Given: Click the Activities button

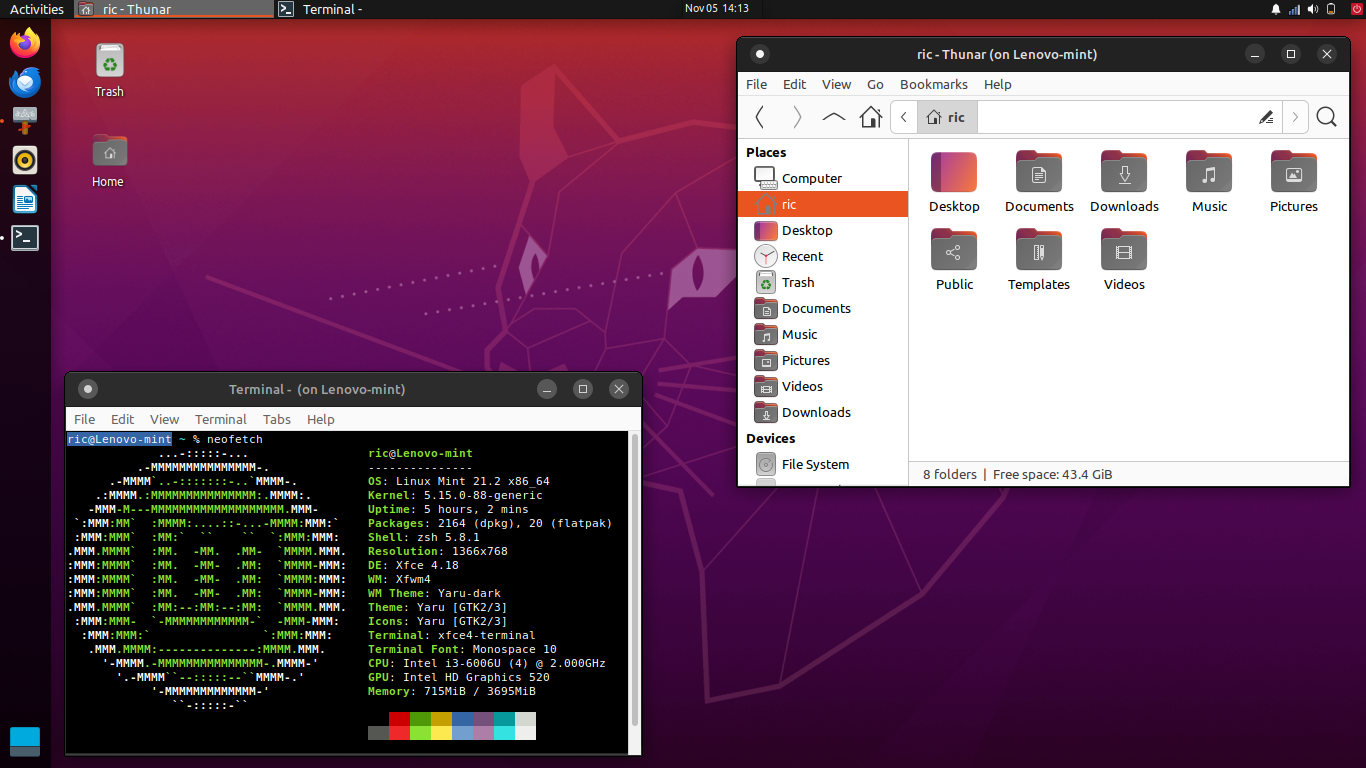Looking at the screenshot, I should (x=37, y=9).
